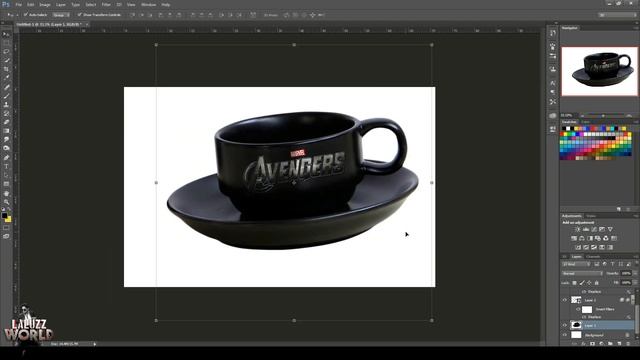Add a Vibrance adjustment

(x=610, y=229)
